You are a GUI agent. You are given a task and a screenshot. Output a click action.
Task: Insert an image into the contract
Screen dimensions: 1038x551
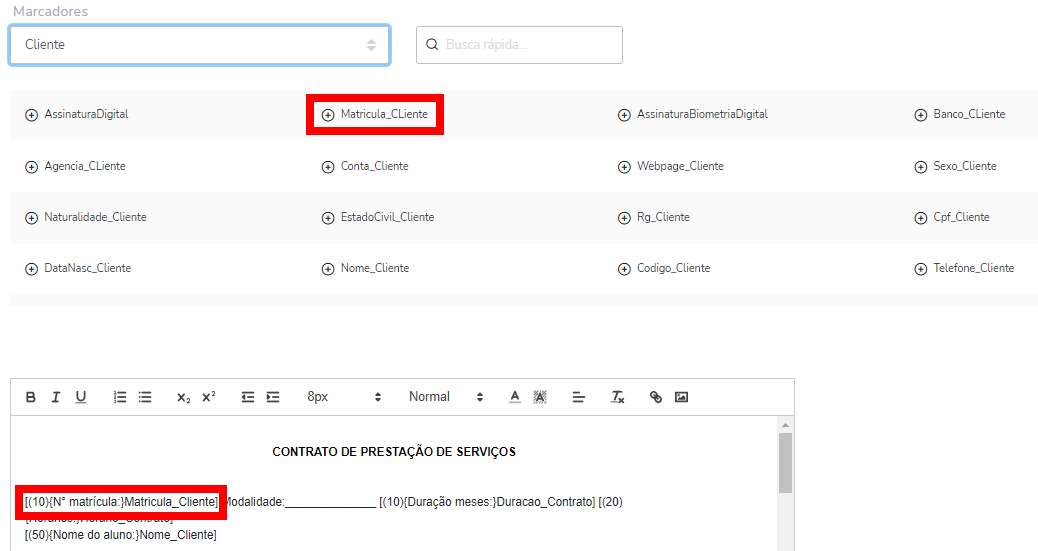click(681, 397)
